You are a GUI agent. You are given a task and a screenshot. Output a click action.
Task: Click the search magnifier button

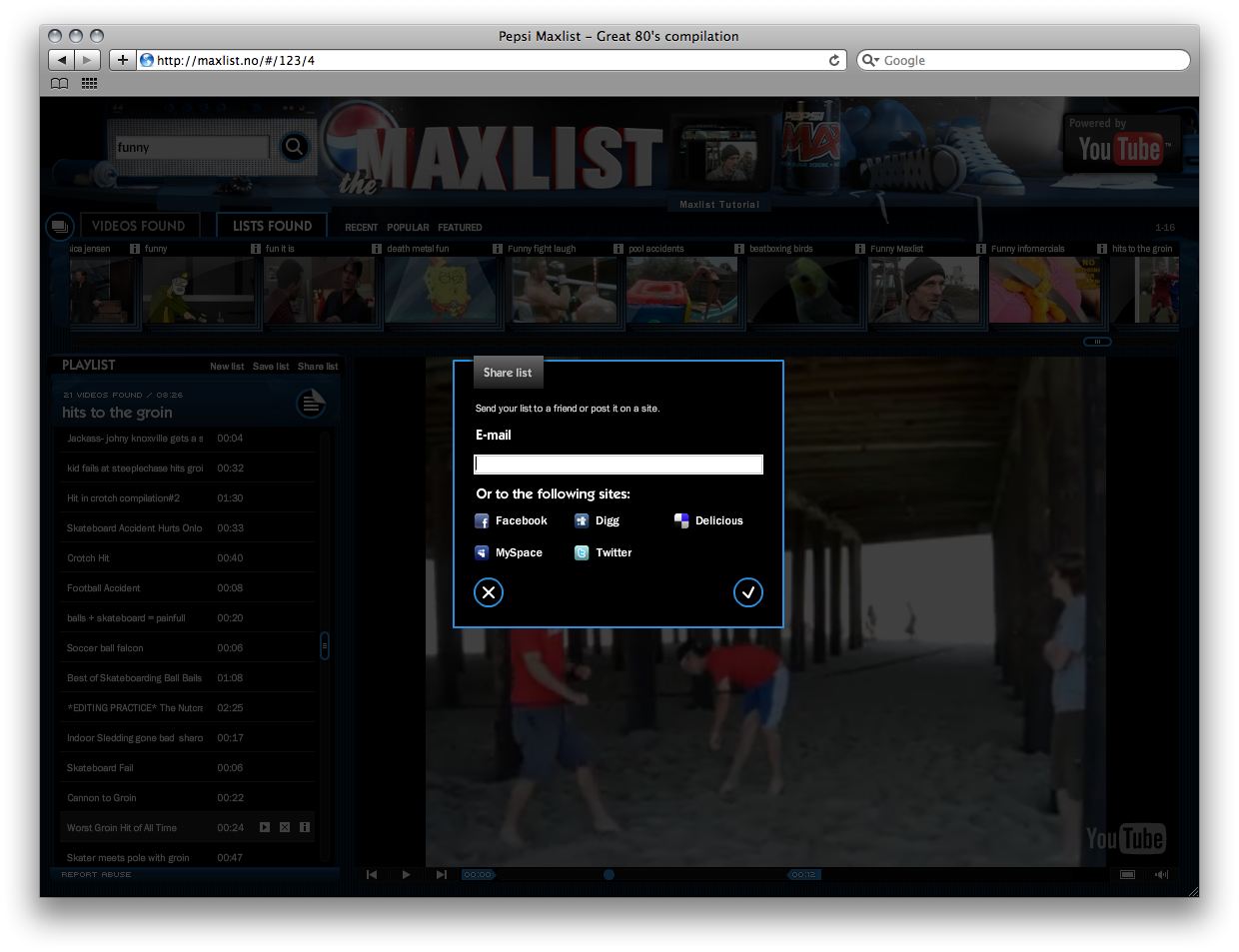(294, 147)
